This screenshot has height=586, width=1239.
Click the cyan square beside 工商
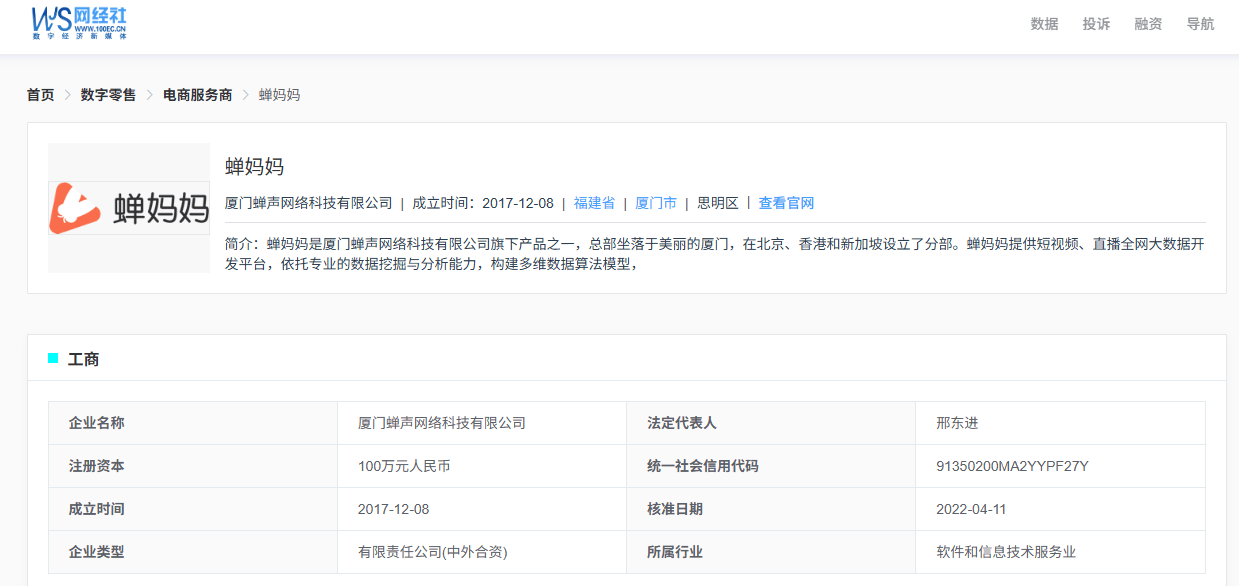pos(53,359)
